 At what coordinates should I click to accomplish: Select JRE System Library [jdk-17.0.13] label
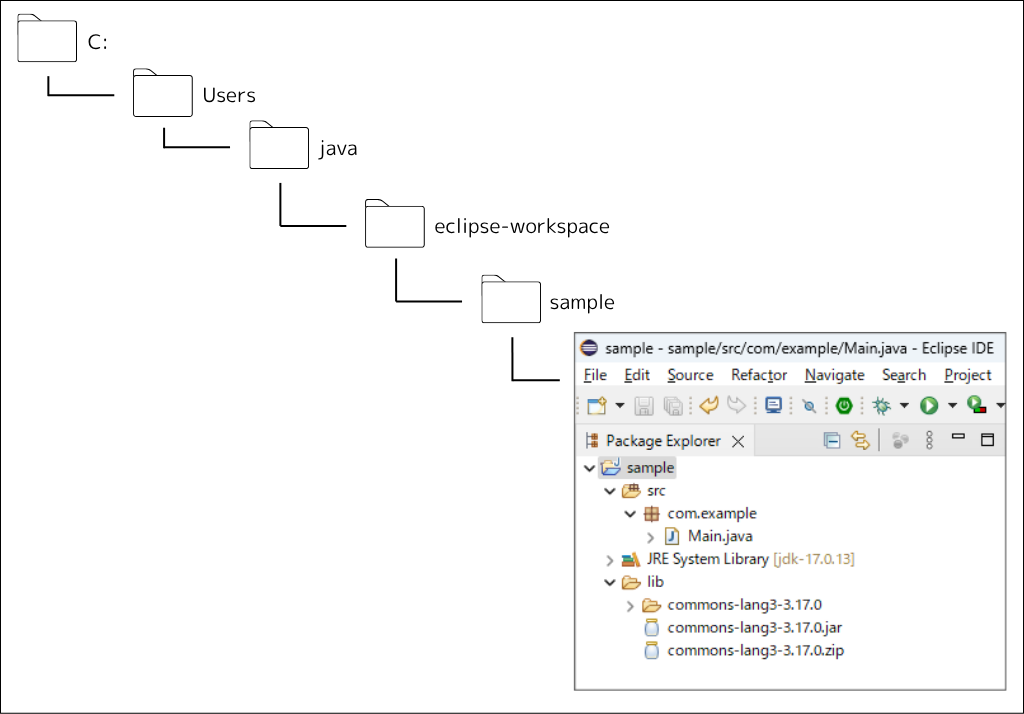tap(750, 559)
